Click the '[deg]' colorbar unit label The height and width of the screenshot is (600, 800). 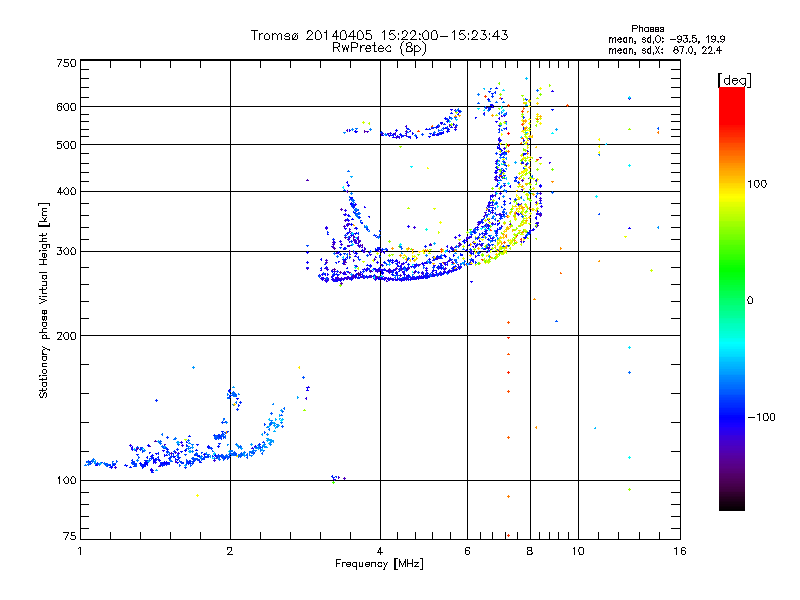pos(734,80)
